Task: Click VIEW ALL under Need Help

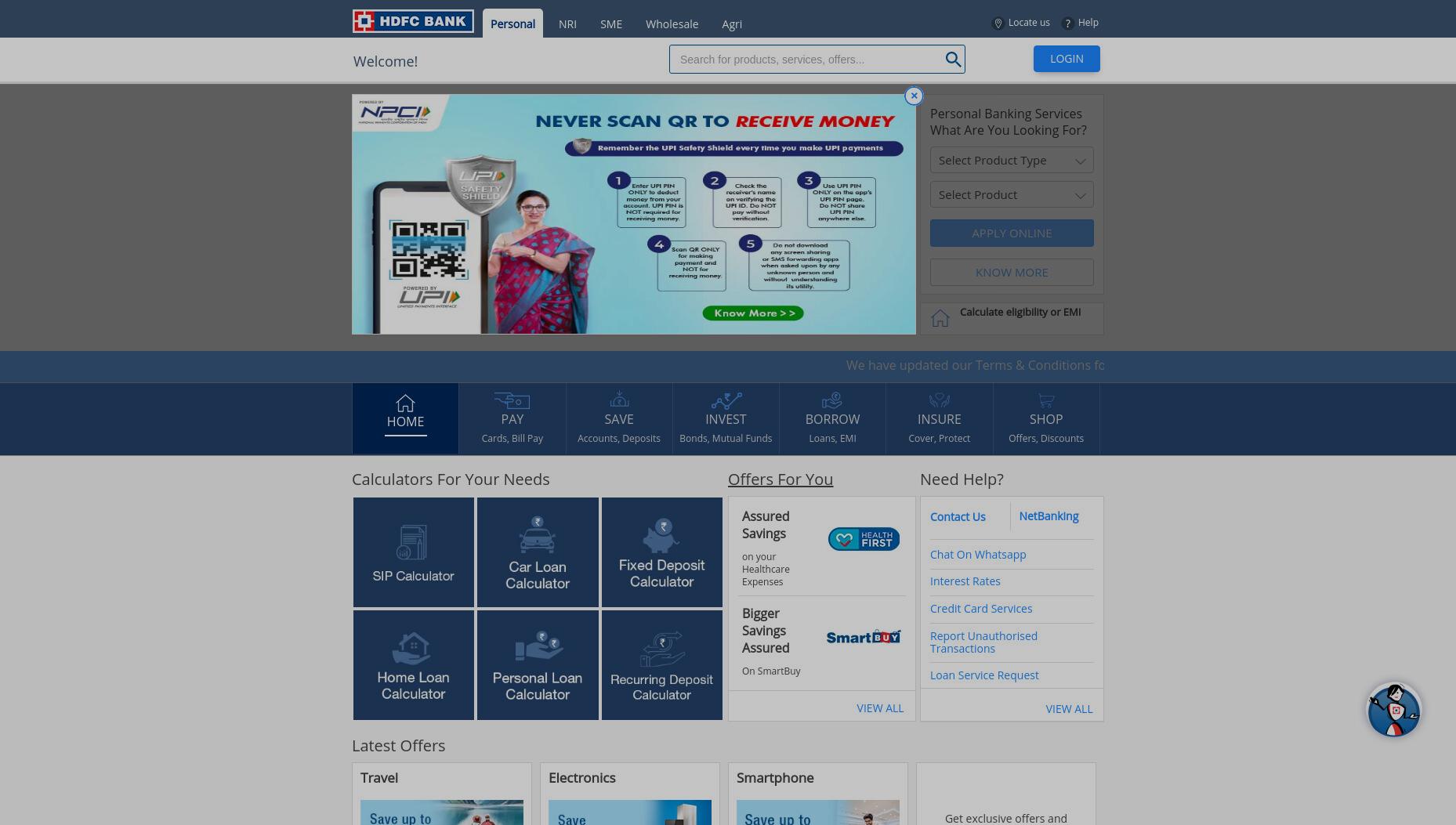Action: (x=1069, y=709)
